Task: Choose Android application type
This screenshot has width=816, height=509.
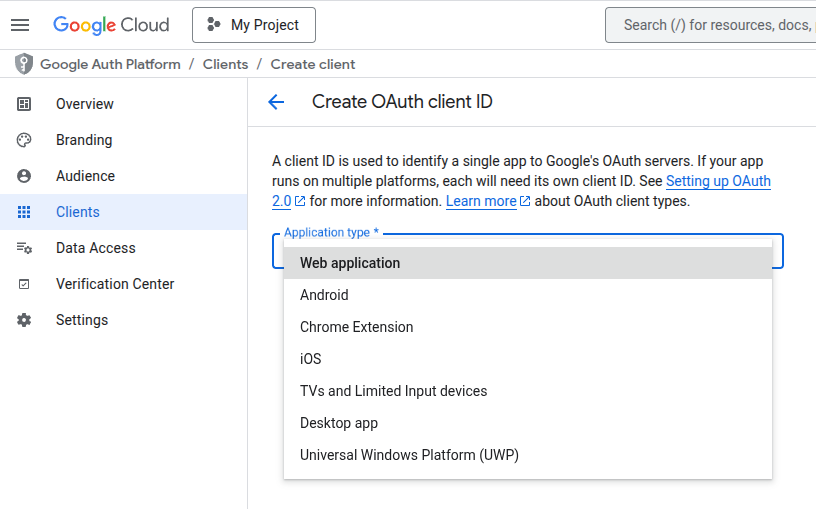Action: 528,295
